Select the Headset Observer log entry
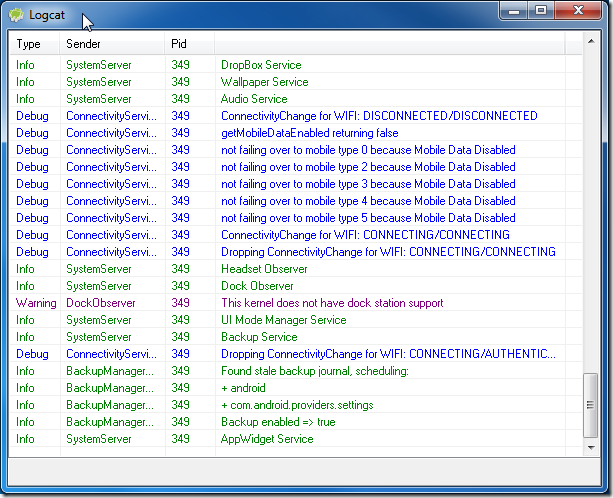 264,269
